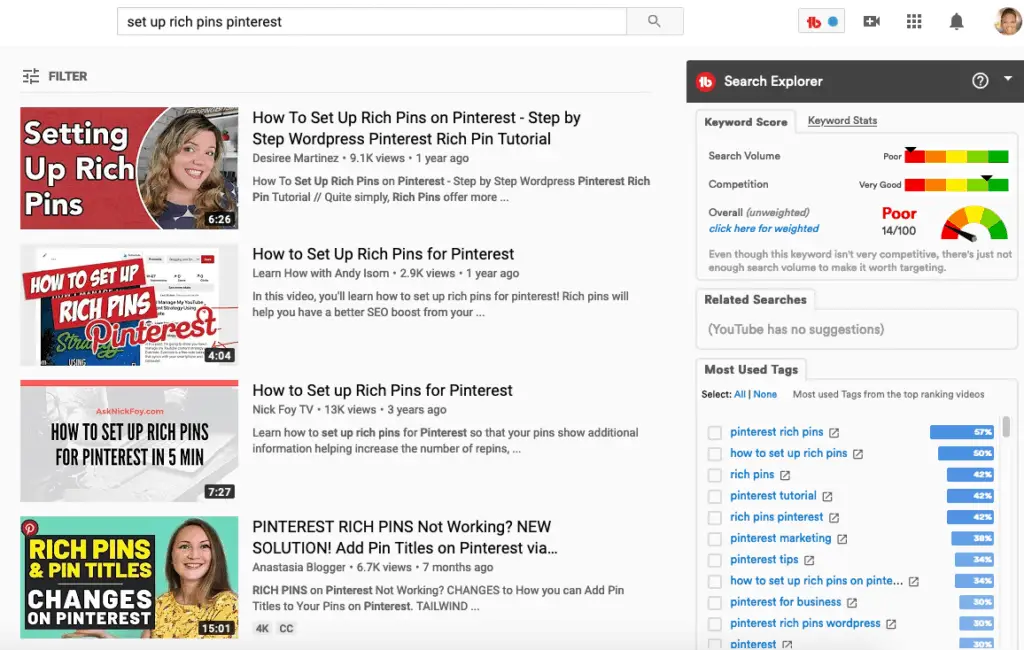Check the pinterest rich pins wordpress checkbox

tap(715, 624)
